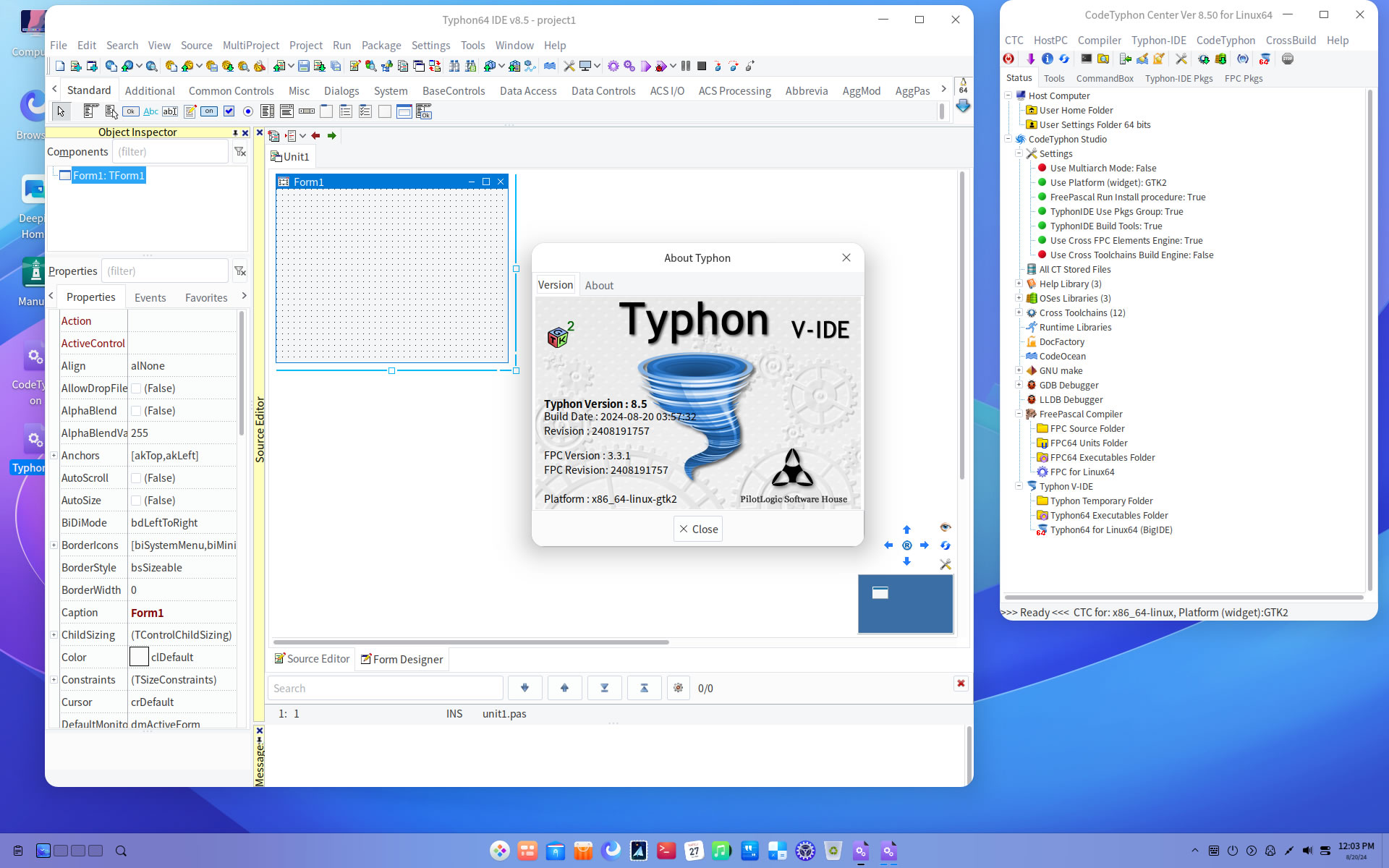Click the Color property clDefault swatch
1389x868 pixels.
click(139, 658)
